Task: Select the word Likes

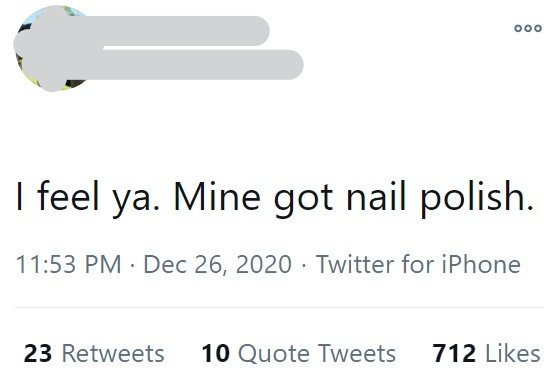Action: click(x=513, y=354)
